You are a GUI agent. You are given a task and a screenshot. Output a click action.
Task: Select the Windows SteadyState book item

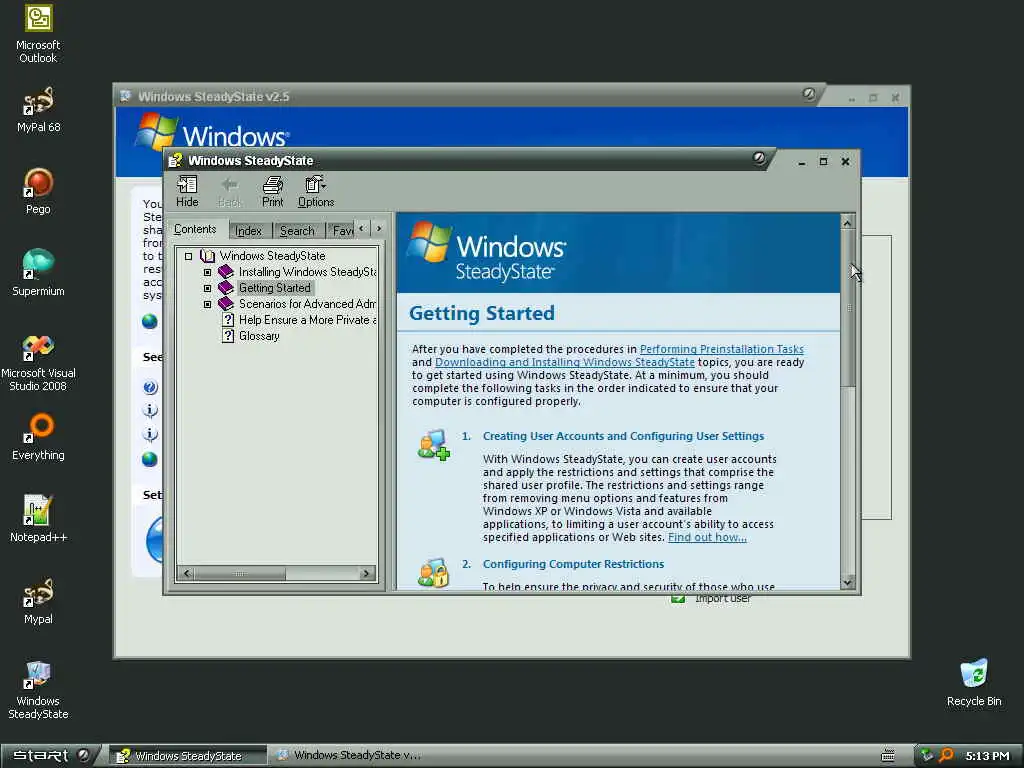tap(272, 256)
